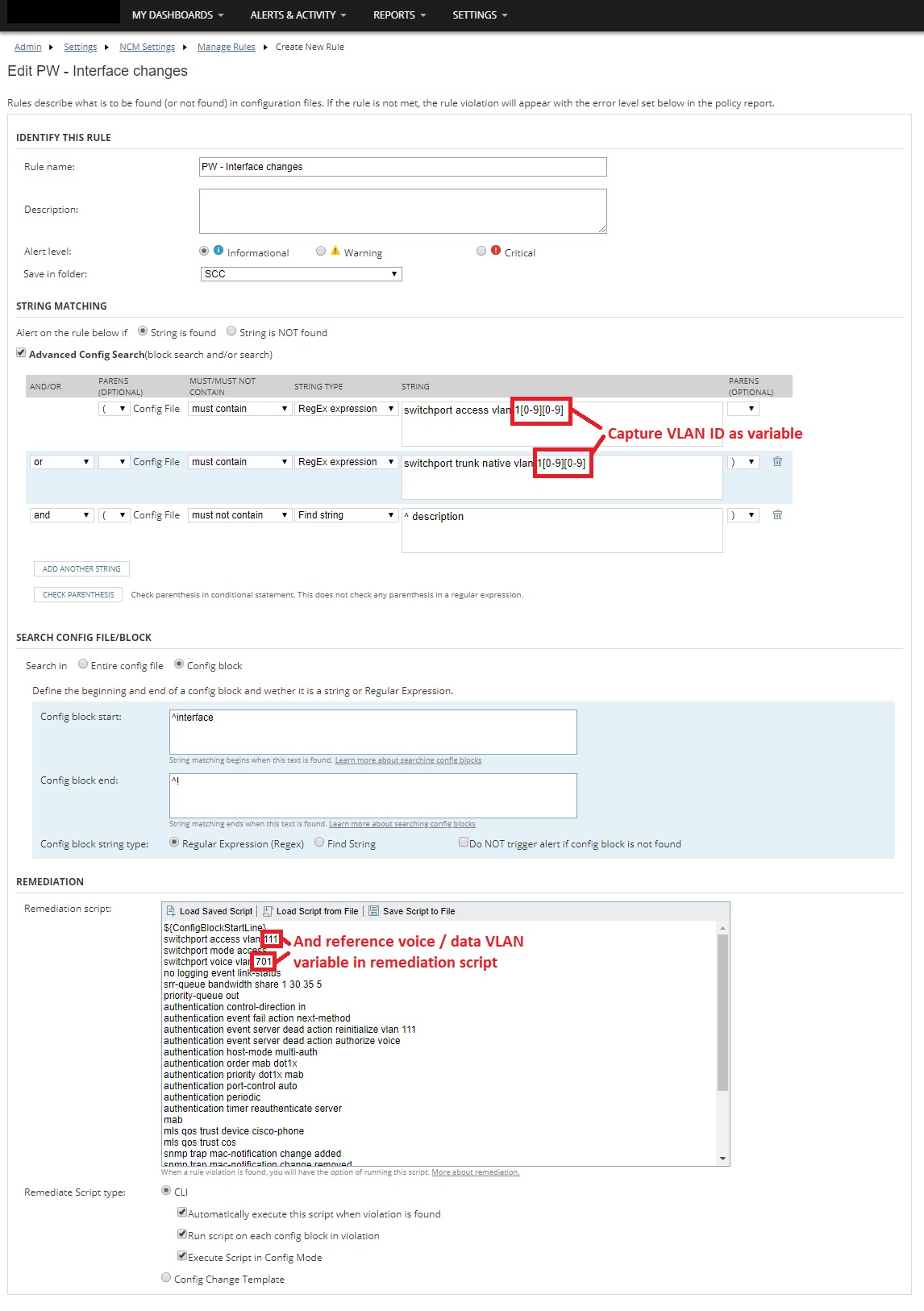The width and height of the screenshot is (924, 1311).
Task: Click remediation script scroll up arrow
Action: click(x=722, y=928)
